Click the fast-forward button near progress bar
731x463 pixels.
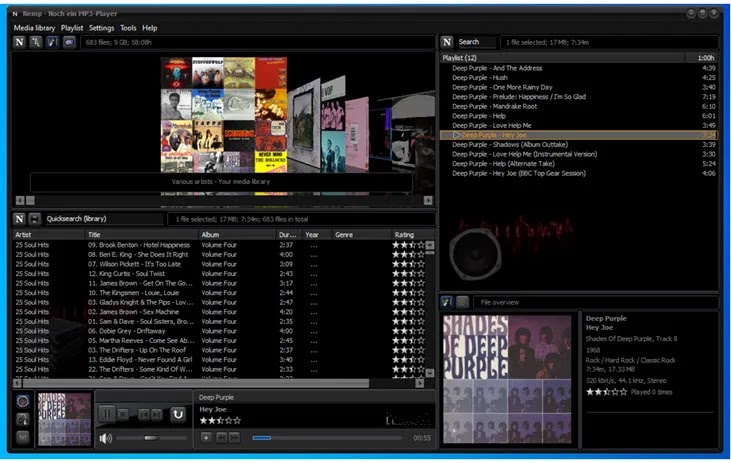234,437
